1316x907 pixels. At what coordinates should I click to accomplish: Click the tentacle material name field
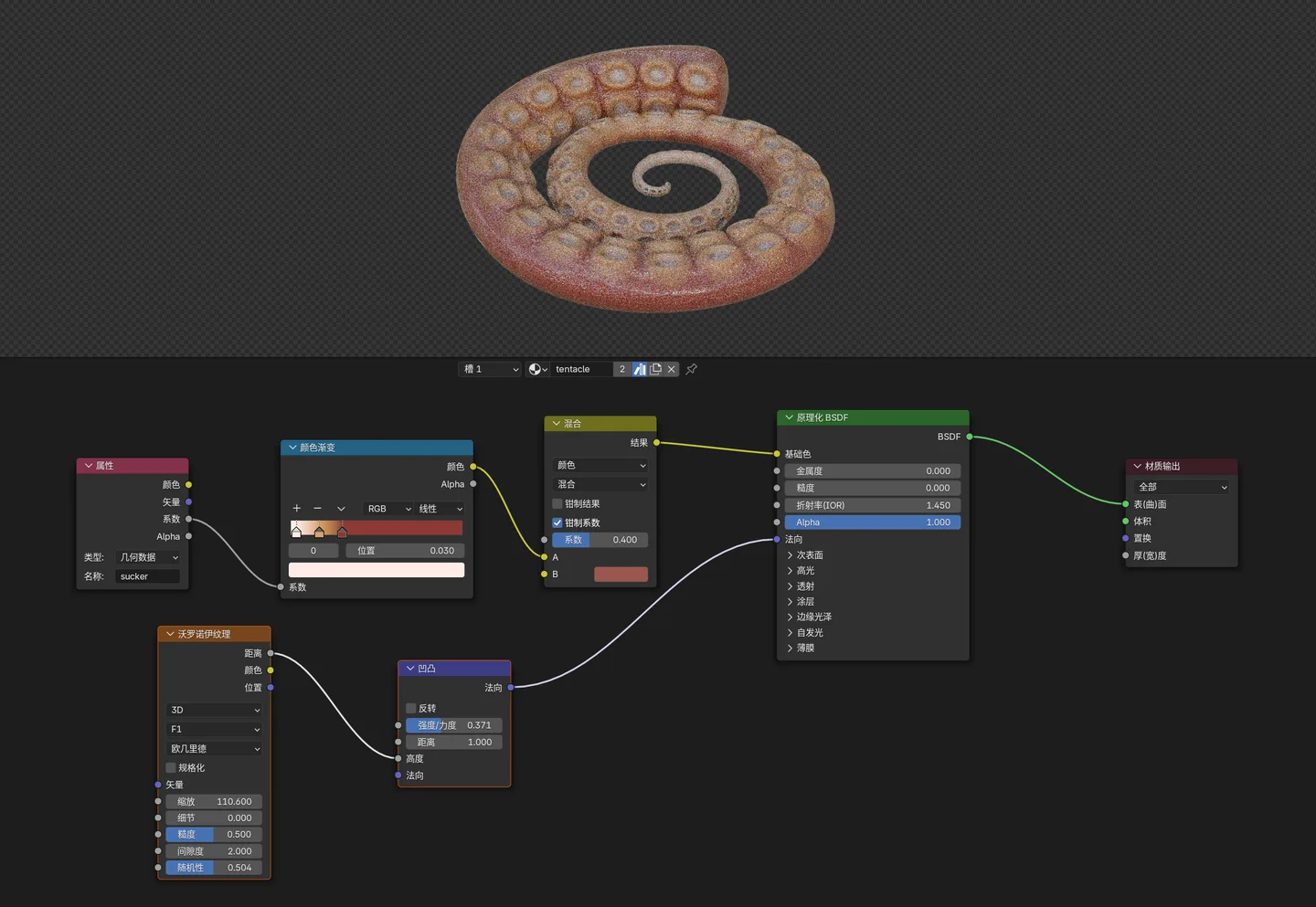point(582,369)
